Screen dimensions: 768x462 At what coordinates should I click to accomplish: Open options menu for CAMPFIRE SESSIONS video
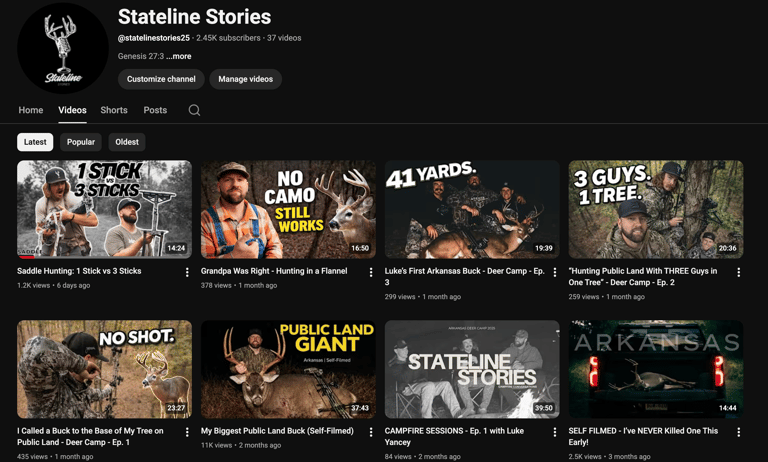pos(555,432)
